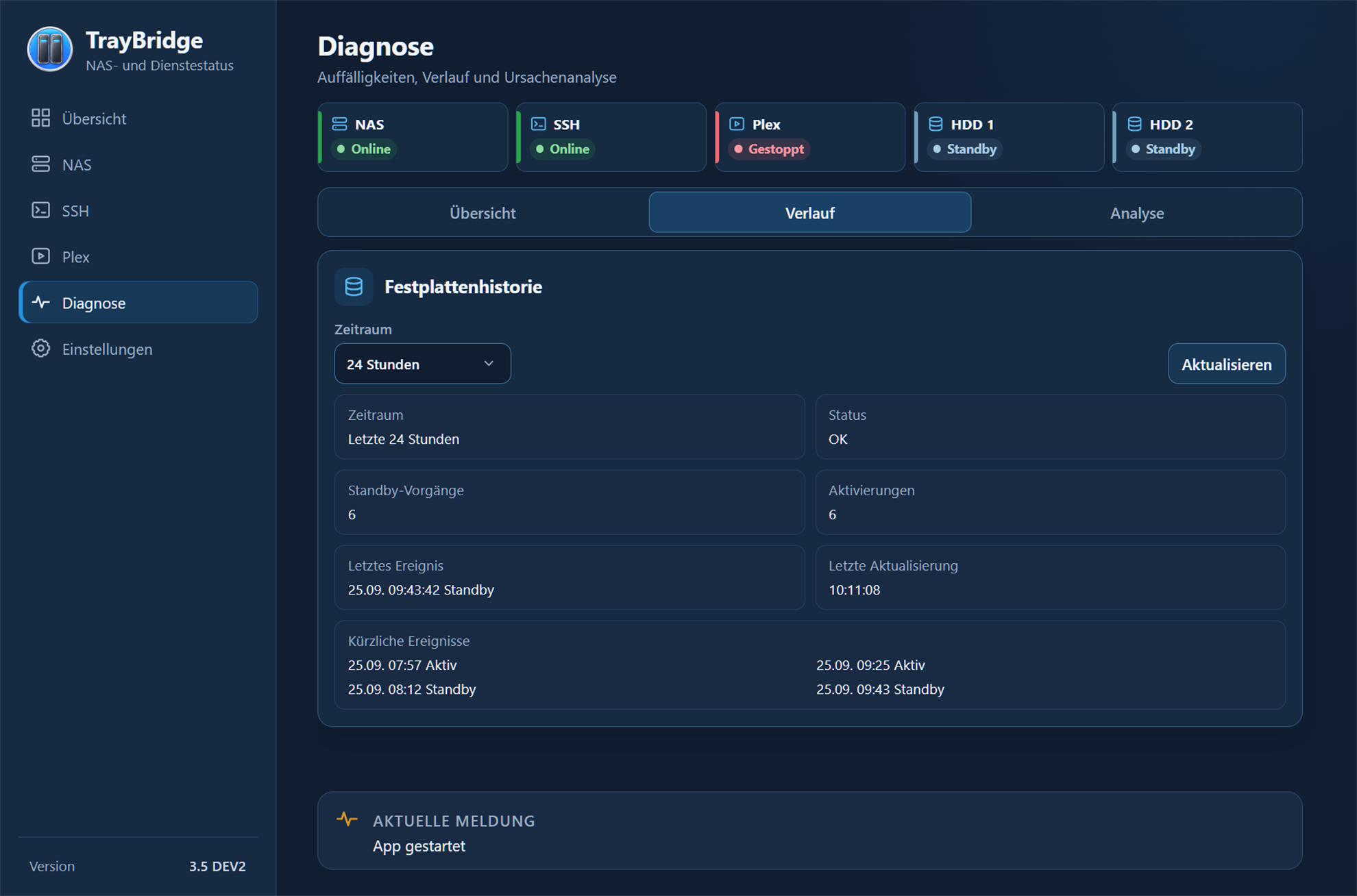Click the pulse icon beside Aktuelle Meldung
Viewport: 1357px width, 896px height.
coord(347,819)
